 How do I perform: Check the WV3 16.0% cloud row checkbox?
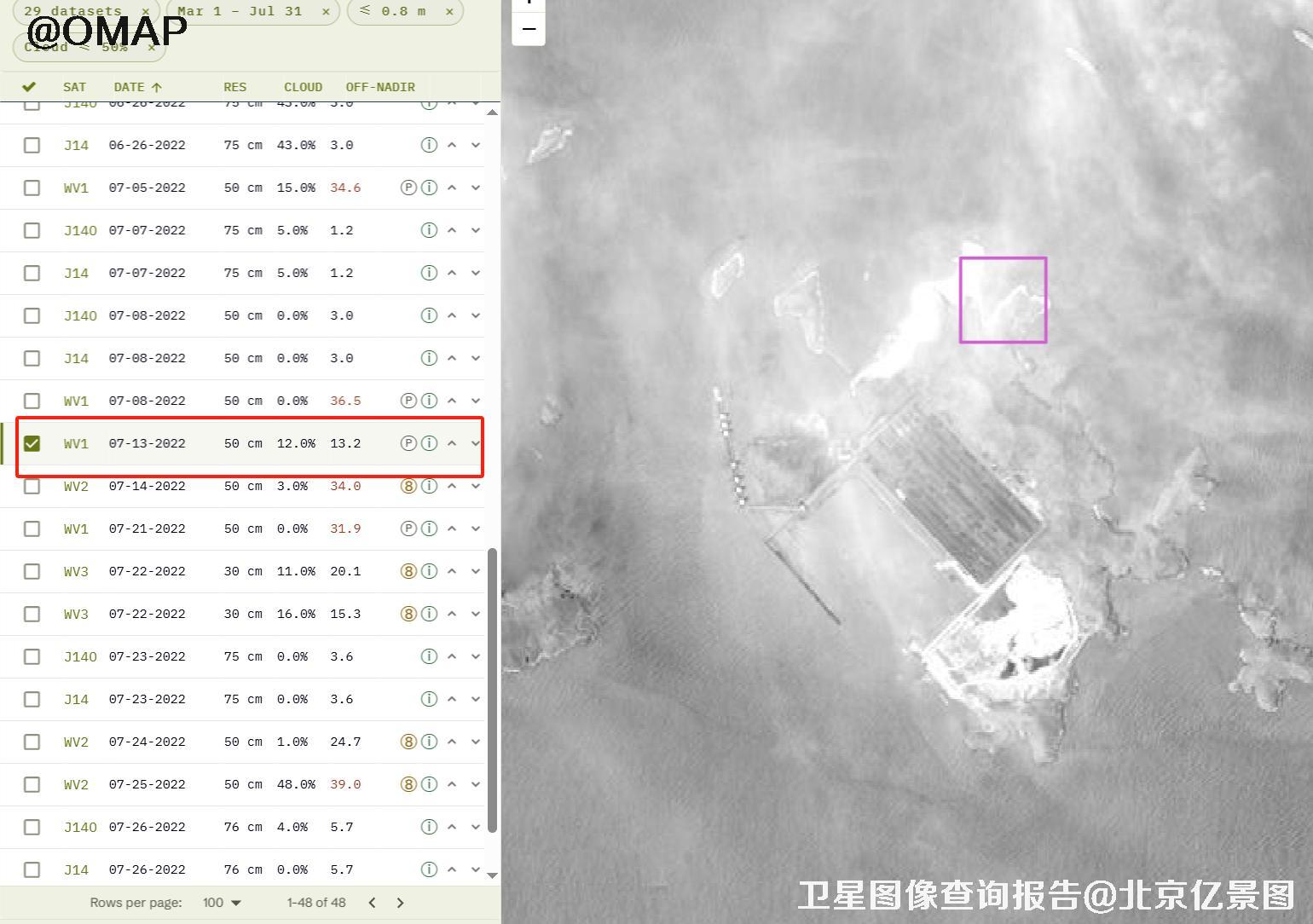point(32,614)
